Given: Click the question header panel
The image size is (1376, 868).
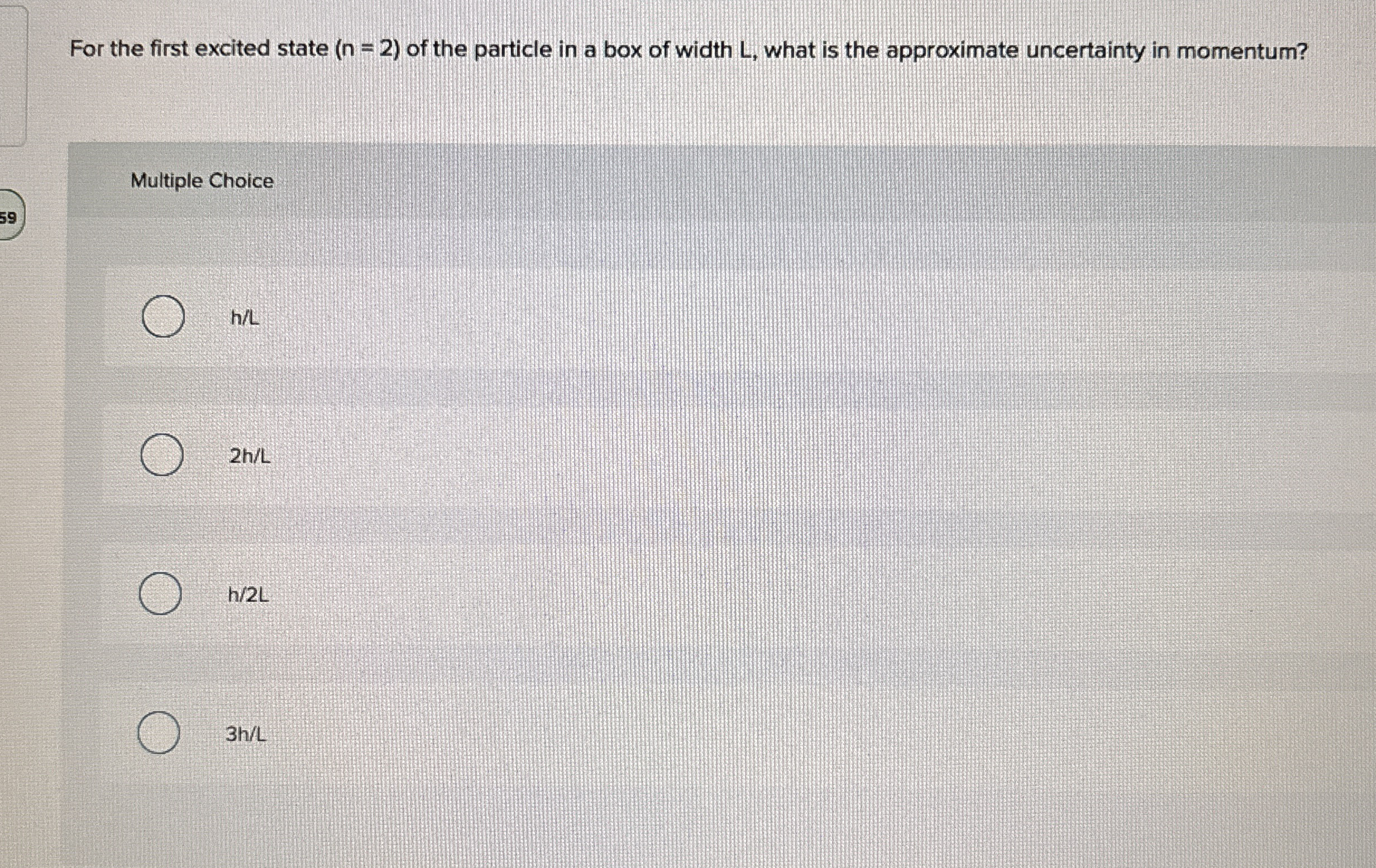Looking at the screenshot, I should point(686,69).
